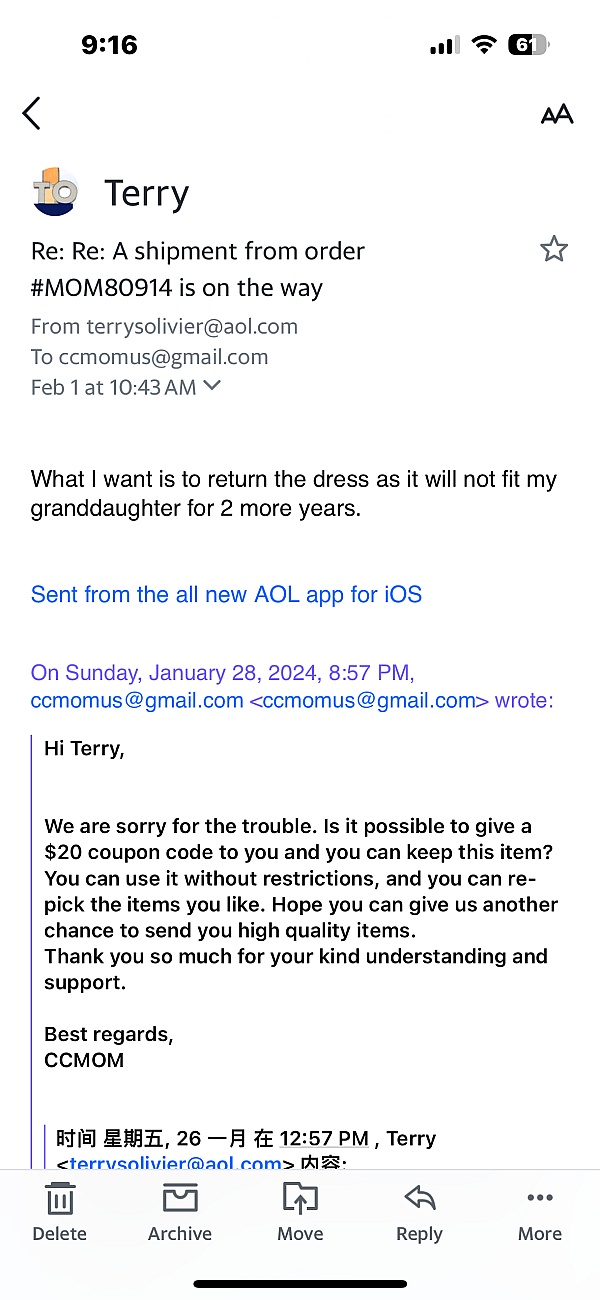Tap the From address terrysolivier@aol.com
The image size is (600, 1300).
point(192,326)
